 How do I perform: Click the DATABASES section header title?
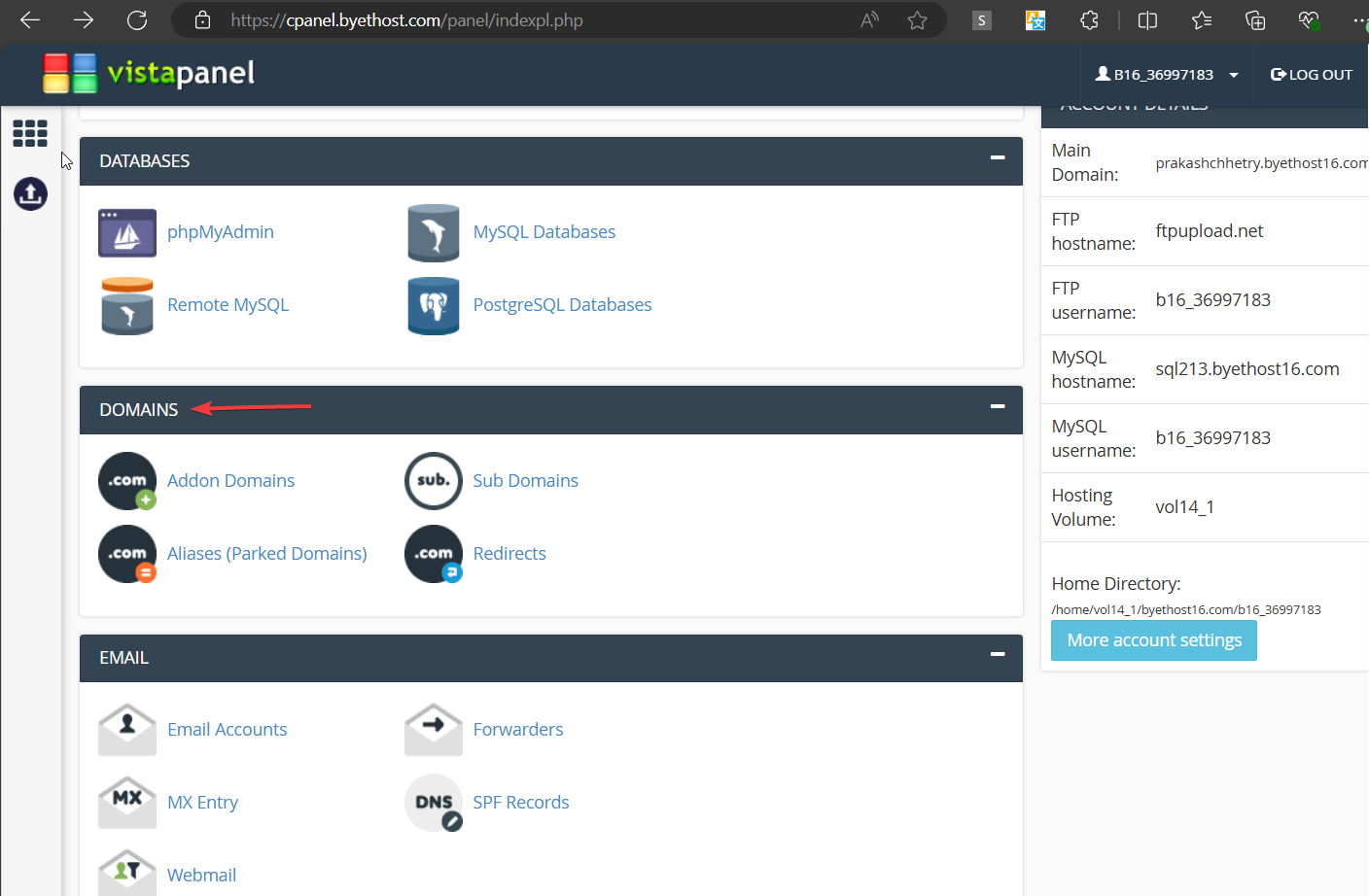click(x=144, y=161)
